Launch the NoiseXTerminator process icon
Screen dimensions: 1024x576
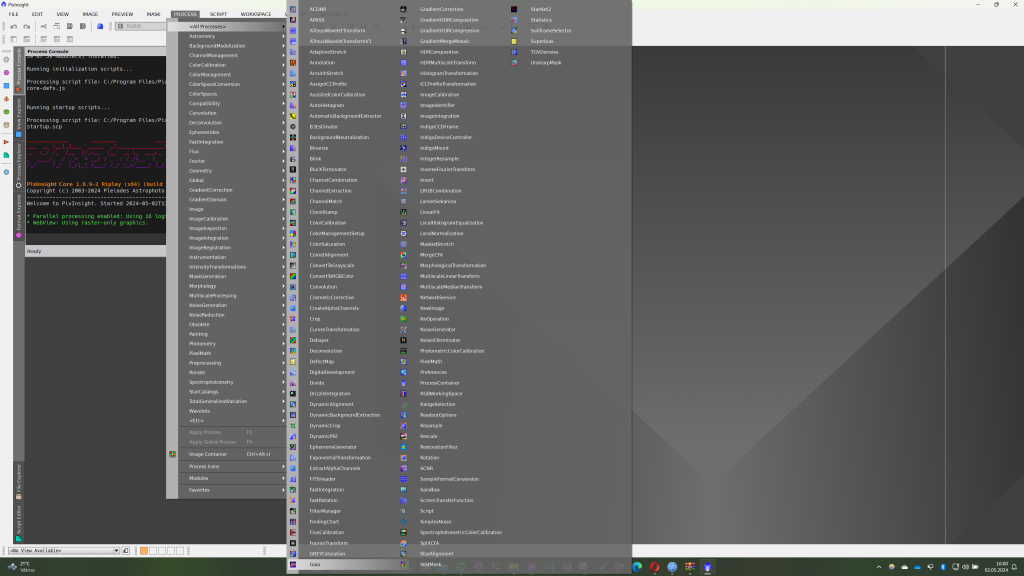(403, 340)
